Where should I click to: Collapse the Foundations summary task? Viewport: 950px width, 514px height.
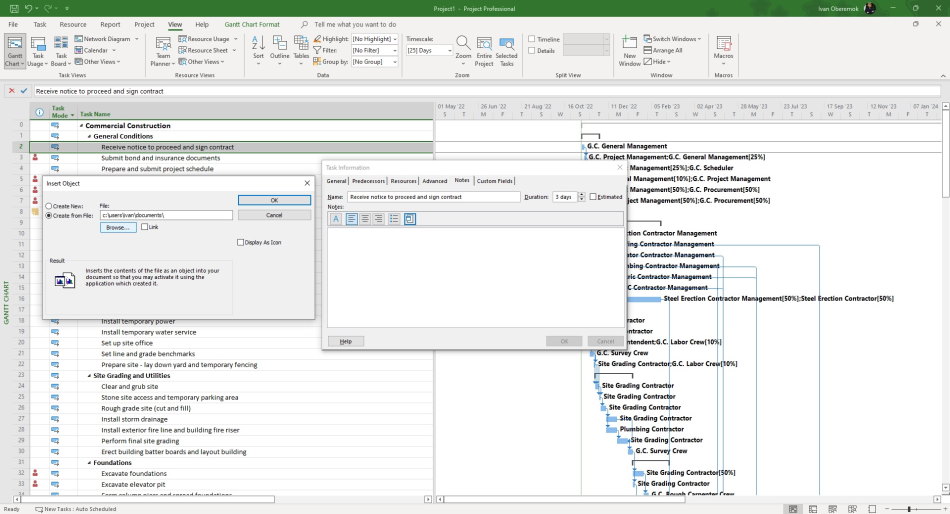pos(90,462)
